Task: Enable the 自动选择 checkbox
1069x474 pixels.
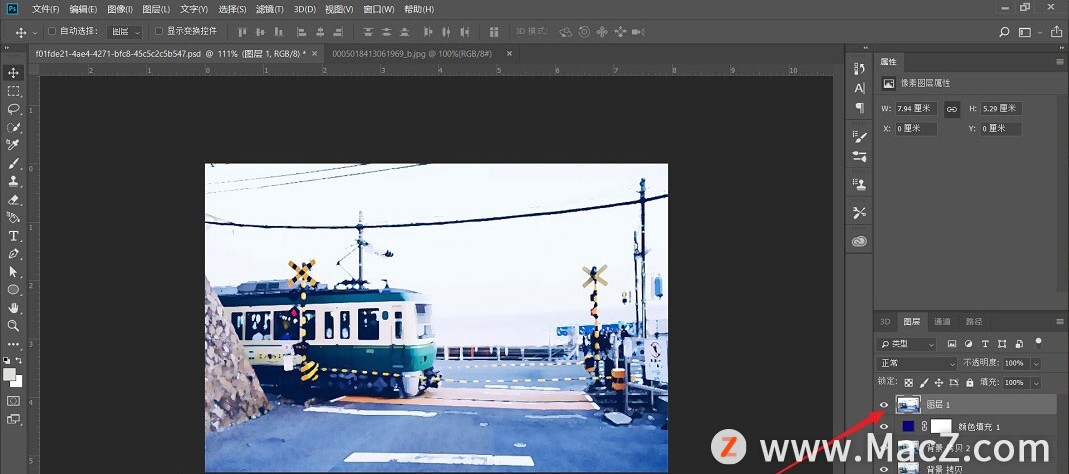Action: point(52,31)
